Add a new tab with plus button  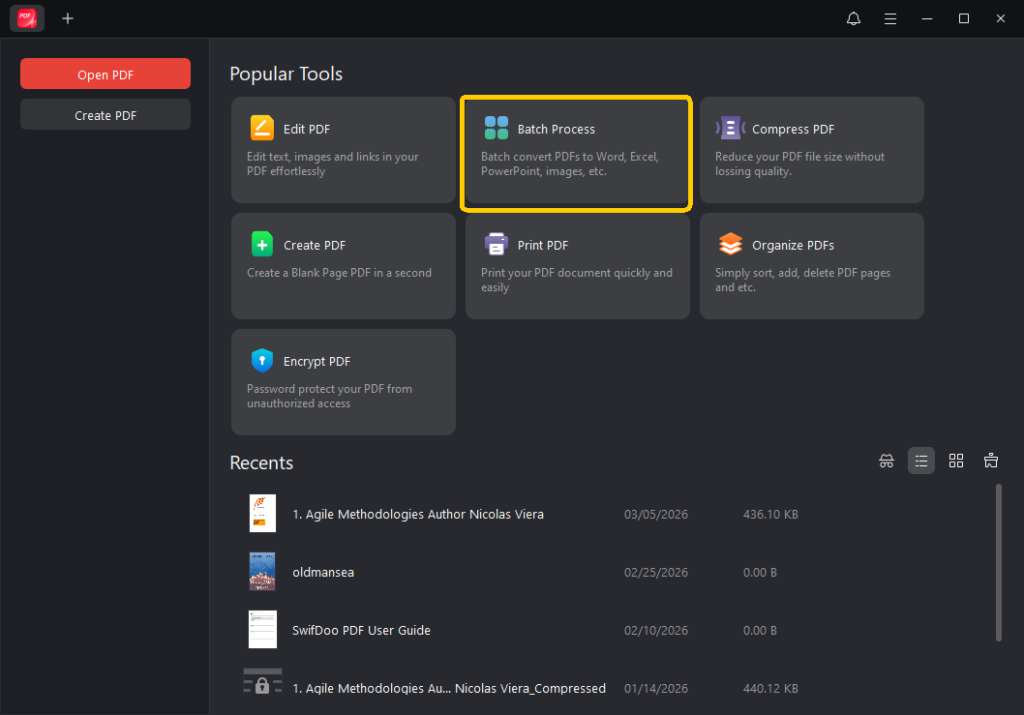[67, 18]
